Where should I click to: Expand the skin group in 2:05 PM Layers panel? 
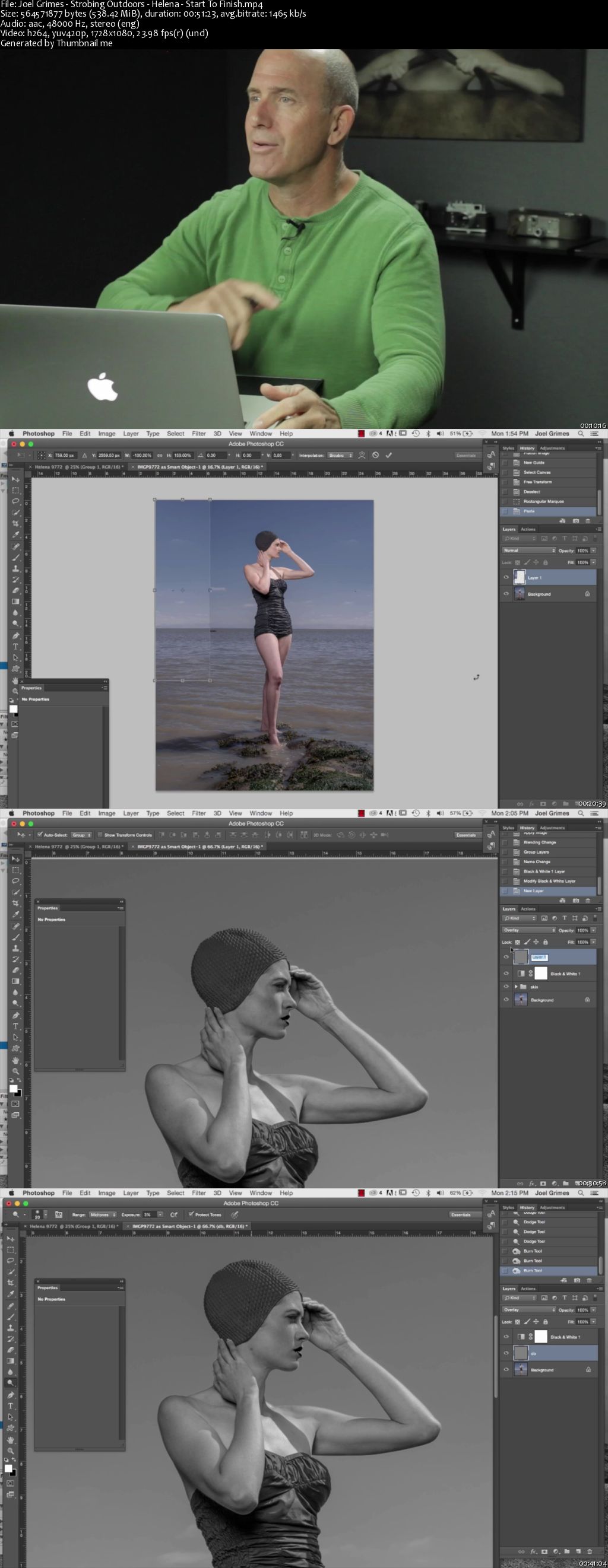516,987
